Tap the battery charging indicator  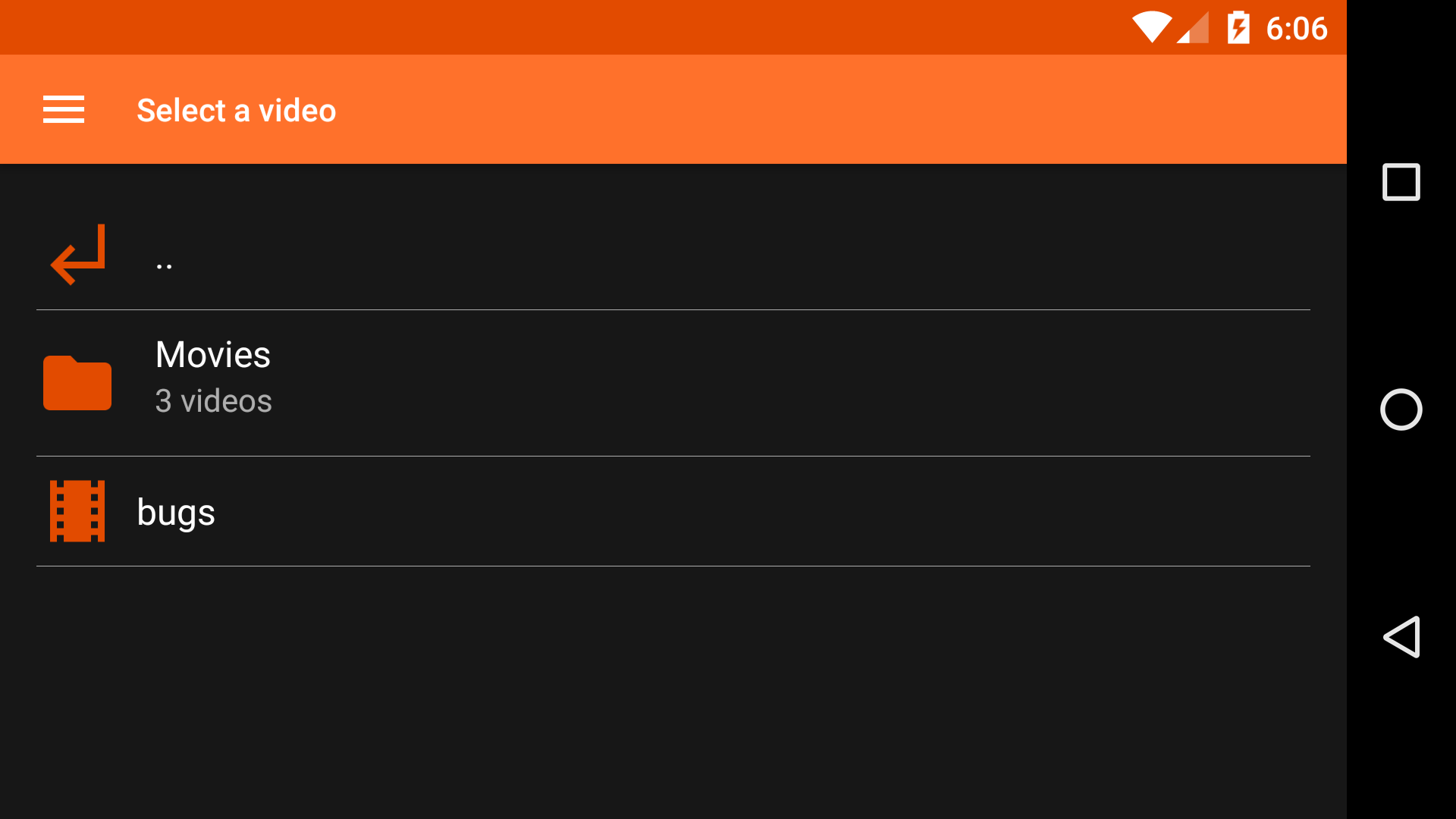click(x=1238, y=27)
